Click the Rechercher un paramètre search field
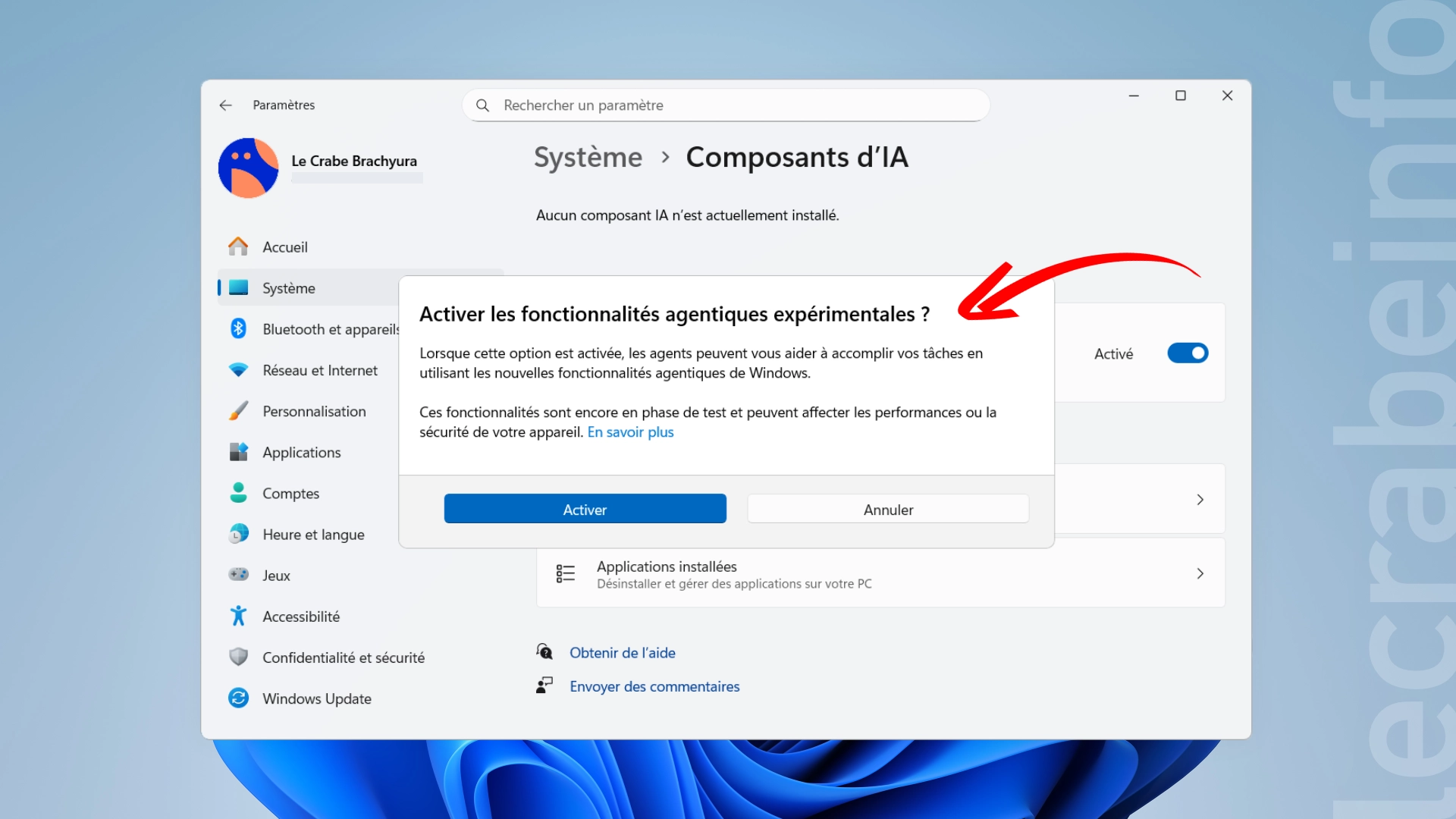 click(x=726, y=105)
